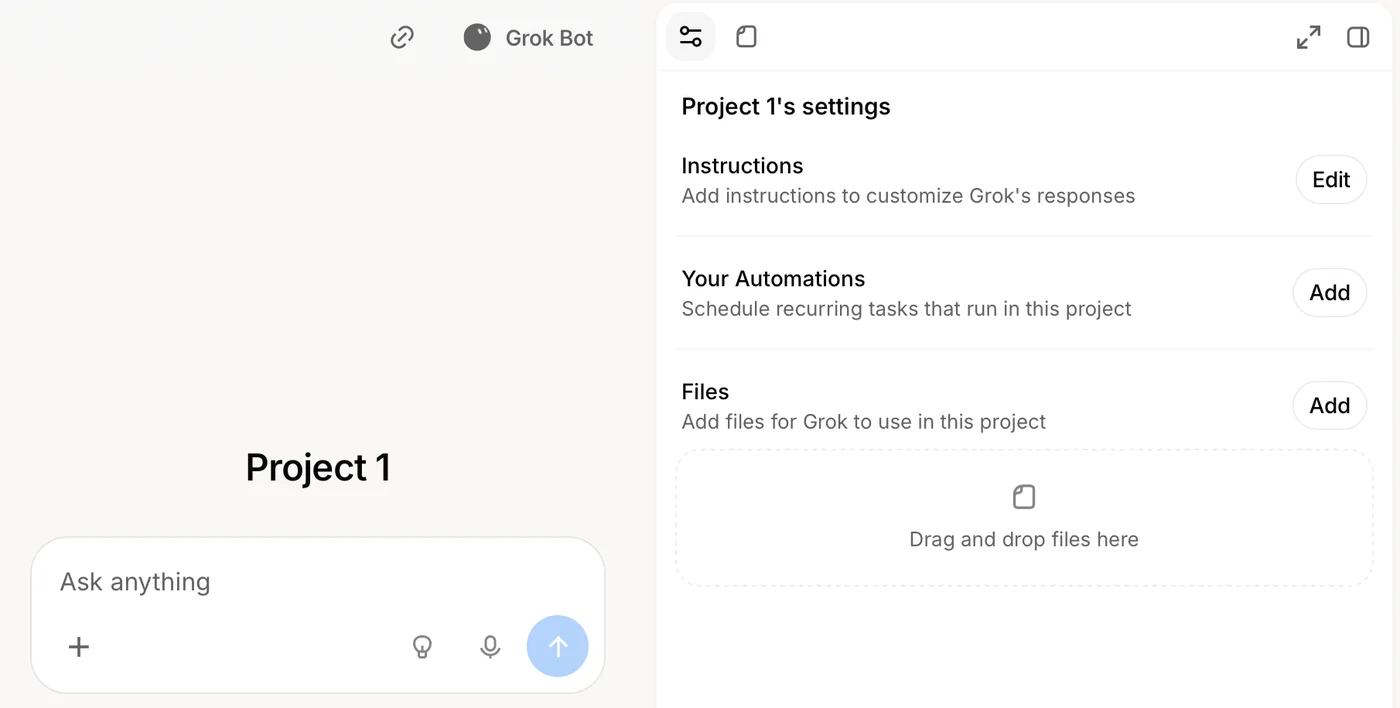
Task: Copy project link via chain icon
Action: click(402, 38)
